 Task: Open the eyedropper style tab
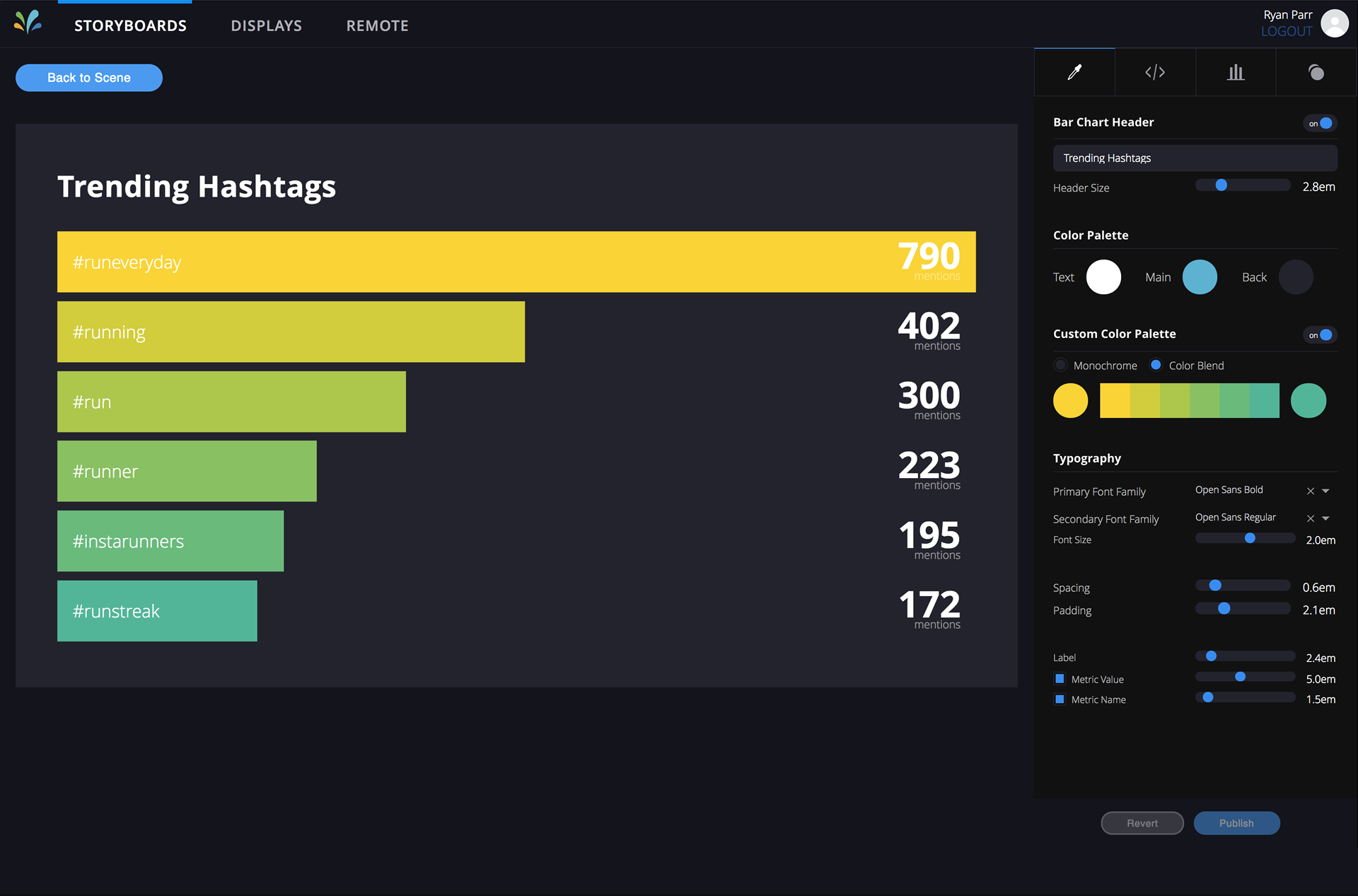[1074, 72]
